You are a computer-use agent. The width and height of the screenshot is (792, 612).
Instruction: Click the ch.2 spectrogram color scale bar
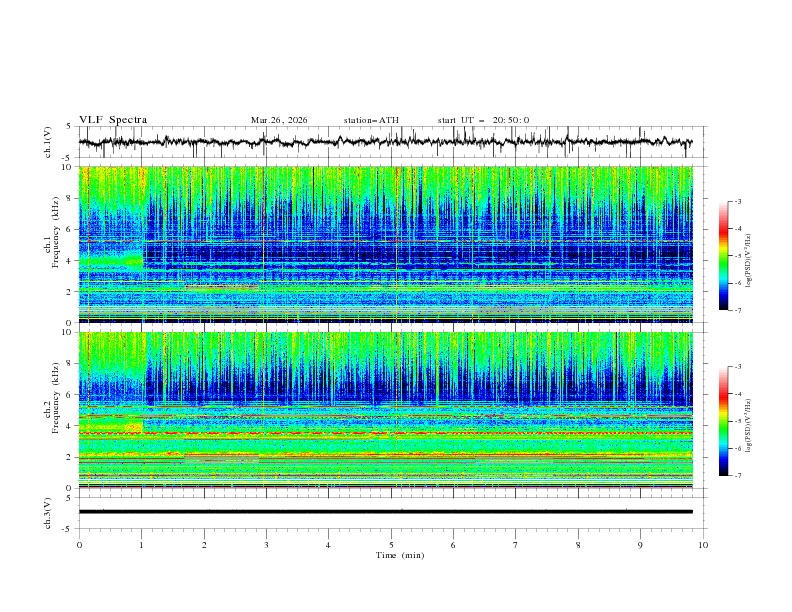[x=723, y=421]
